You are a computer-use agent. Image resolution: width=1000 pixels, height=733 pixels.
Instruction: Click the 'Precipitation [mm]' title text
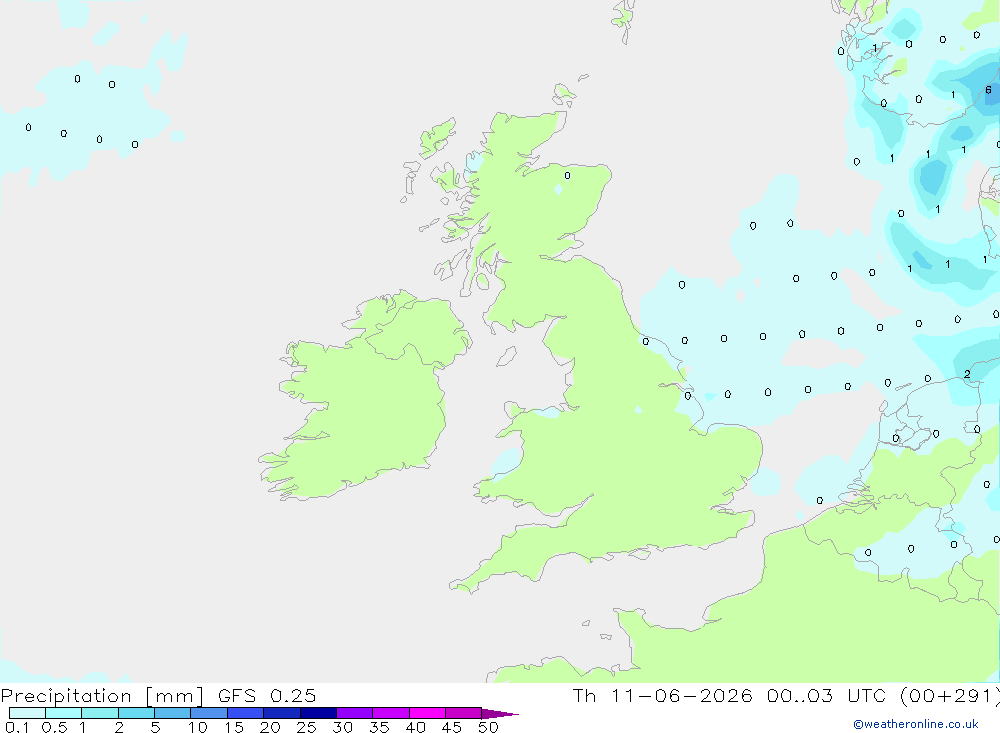pos(102,696)
